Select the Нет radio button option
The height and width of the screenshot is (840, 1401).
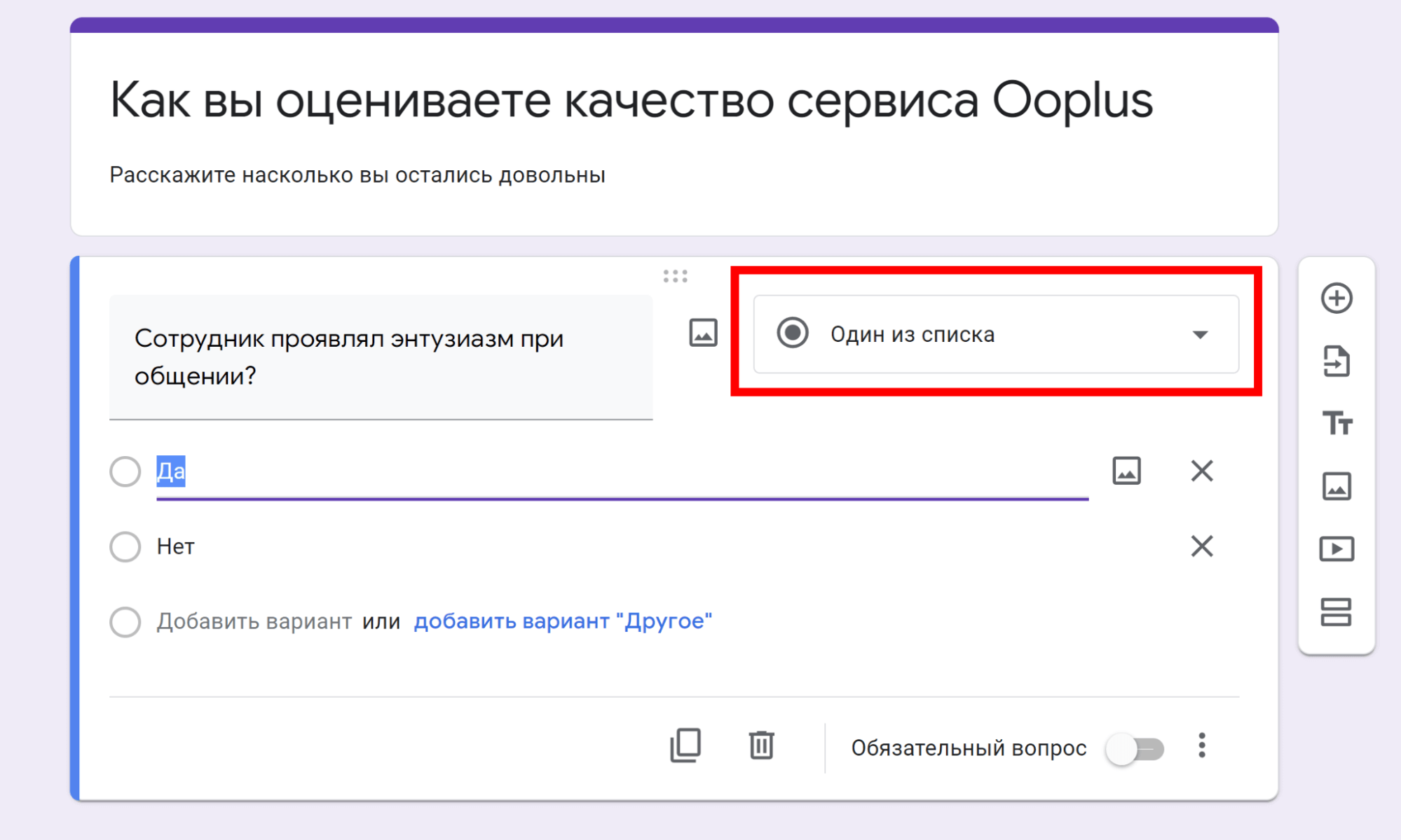124,546
